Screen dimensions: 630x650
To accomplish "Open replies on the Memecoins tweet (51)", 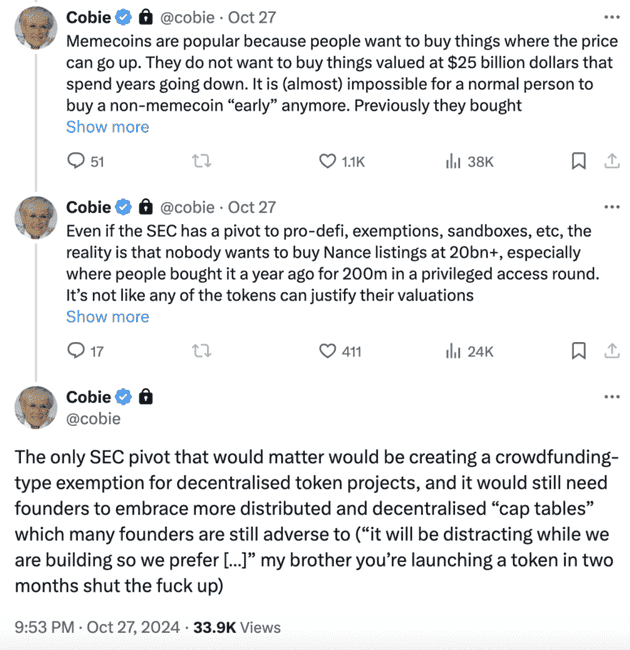I will (85, 161).
